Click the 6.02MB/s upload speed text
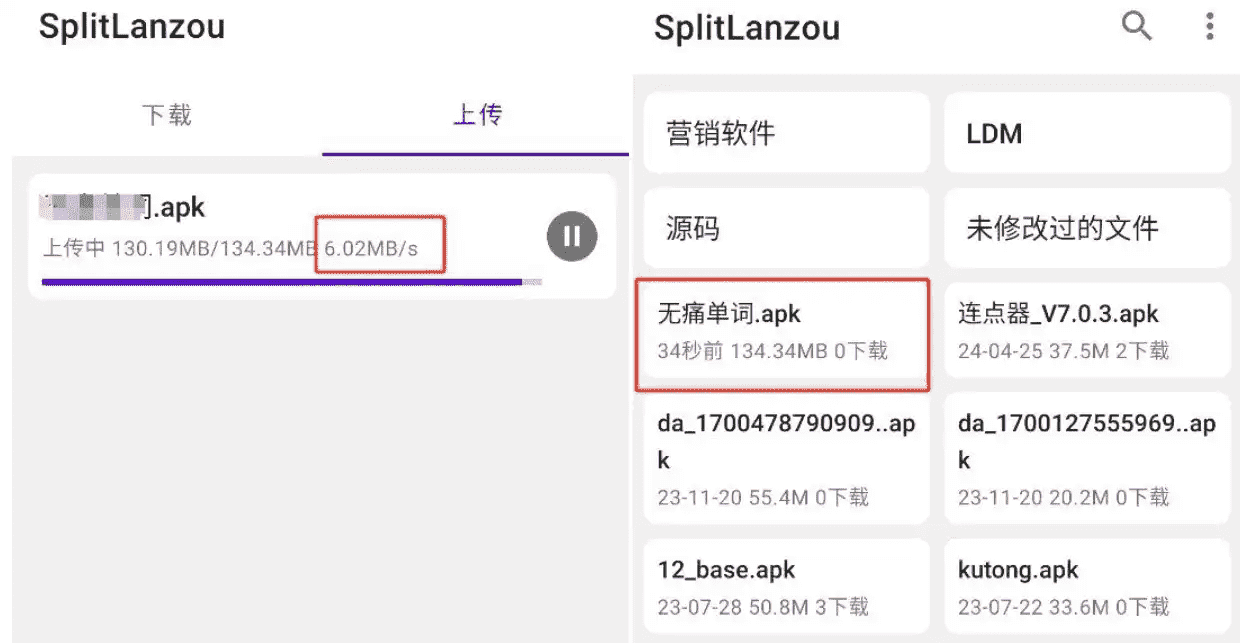The width and height of the screenshot is (1240, 643). click(x=372, y=249)
